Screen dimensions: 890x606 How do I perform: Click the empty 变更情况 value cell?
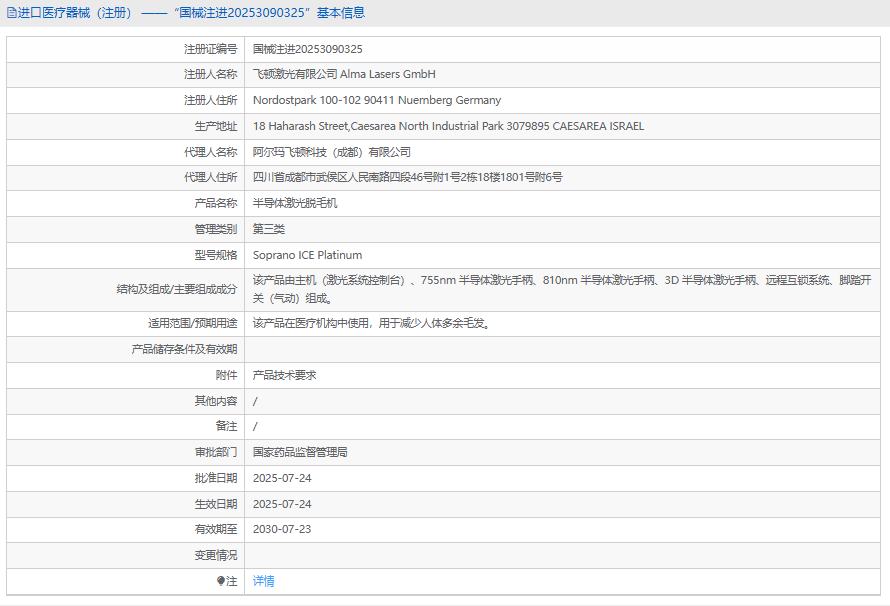pos(560,555)
